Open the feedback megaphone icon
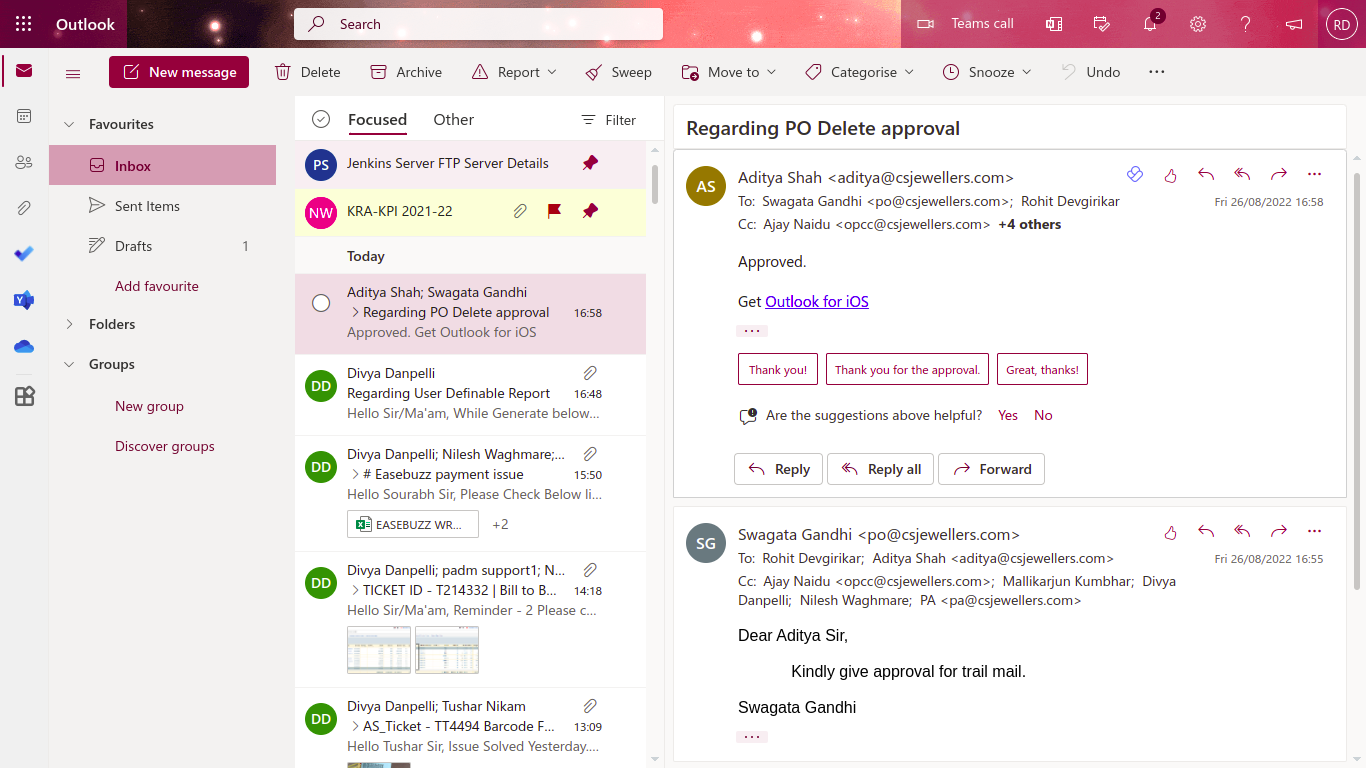The height and width of the screenshot is (768, 1366). click(1294, 24)
